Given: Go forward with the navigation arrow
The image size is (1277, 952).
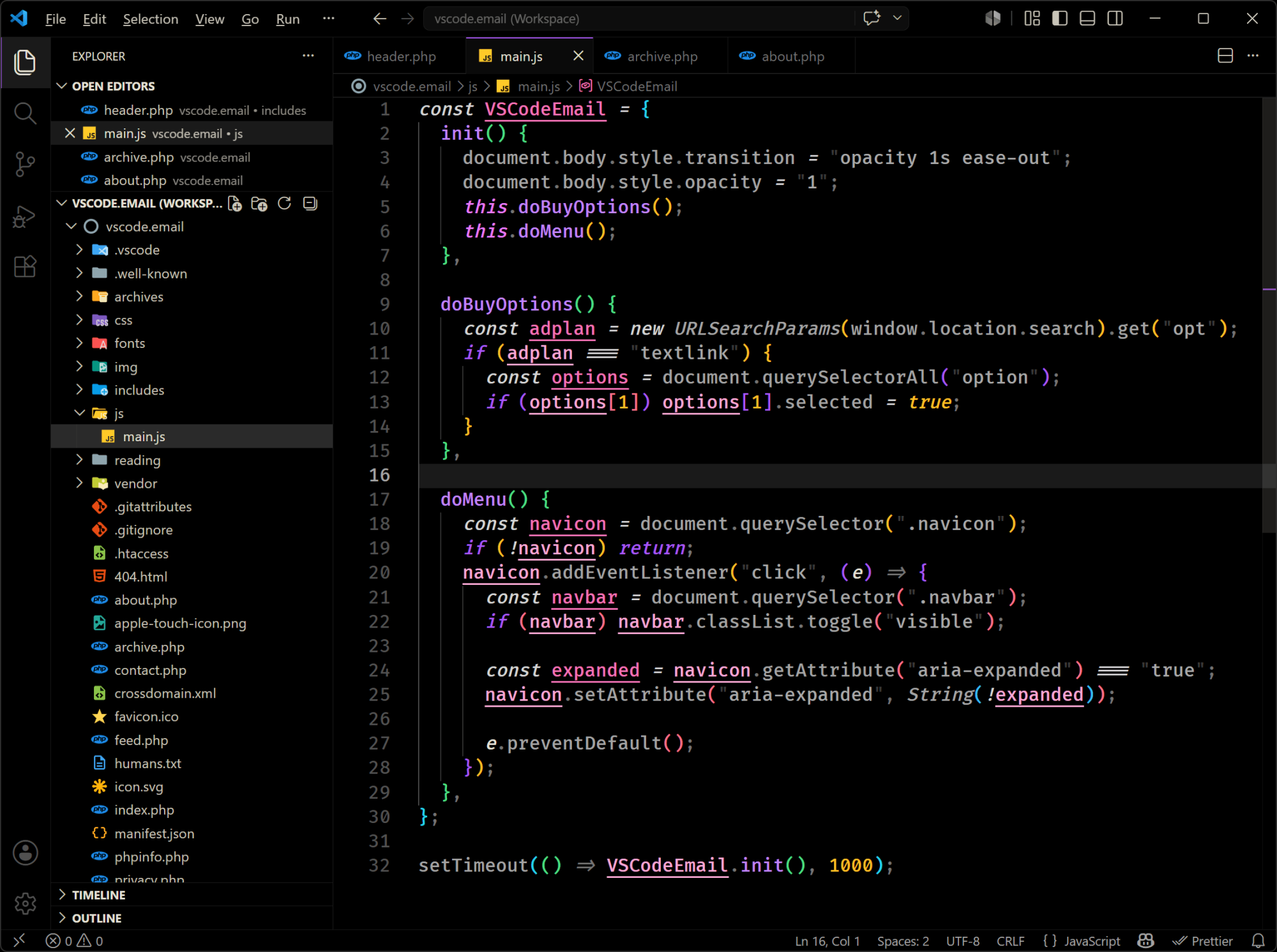Looking at the screenshot, I should 407,19.
